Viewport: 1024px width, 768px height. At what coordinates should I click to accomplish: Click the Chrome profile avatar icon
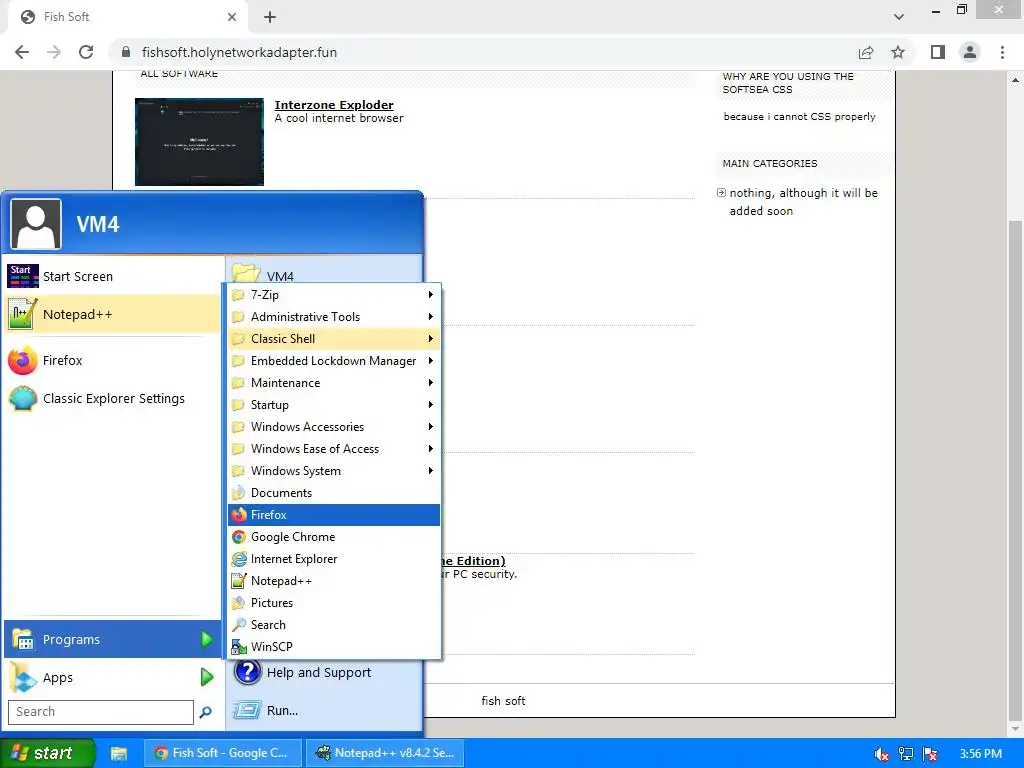pyautogui.click(x=970, y=52)
